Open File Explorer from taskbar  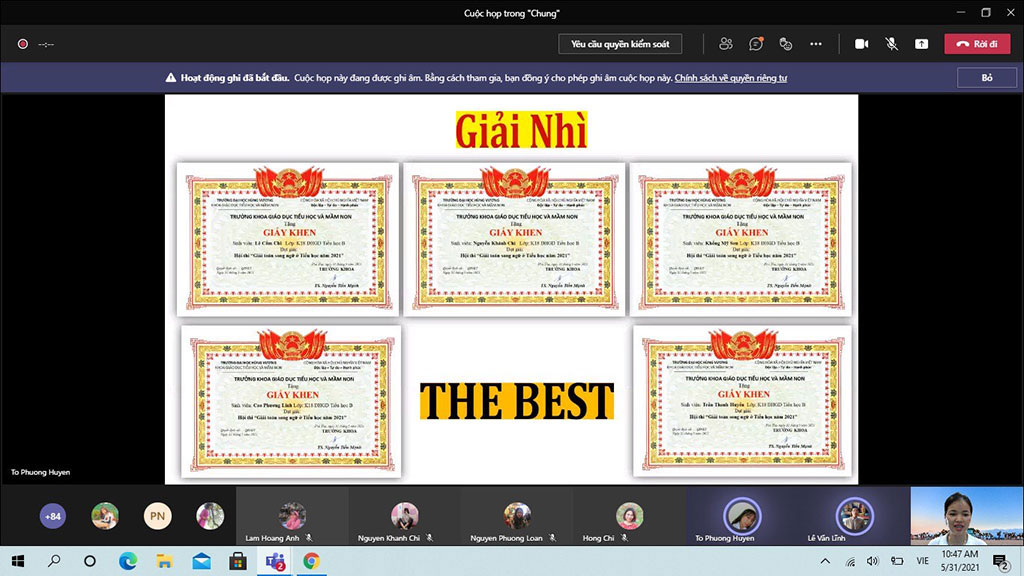(165, 561)
